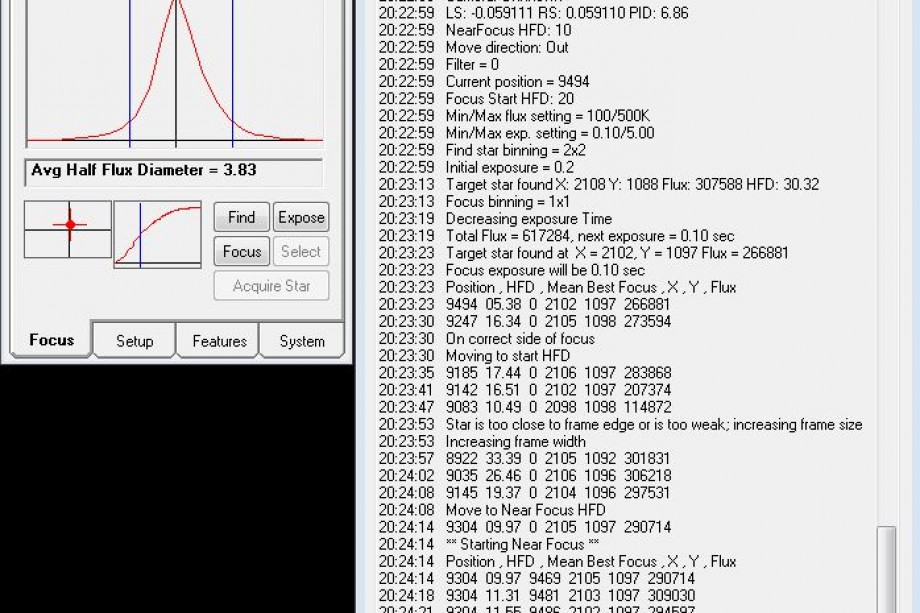The height and width of the screenshot is (613, 920).
Task: Select log line 'On correct side of focus'
Action: pos(486,338)
